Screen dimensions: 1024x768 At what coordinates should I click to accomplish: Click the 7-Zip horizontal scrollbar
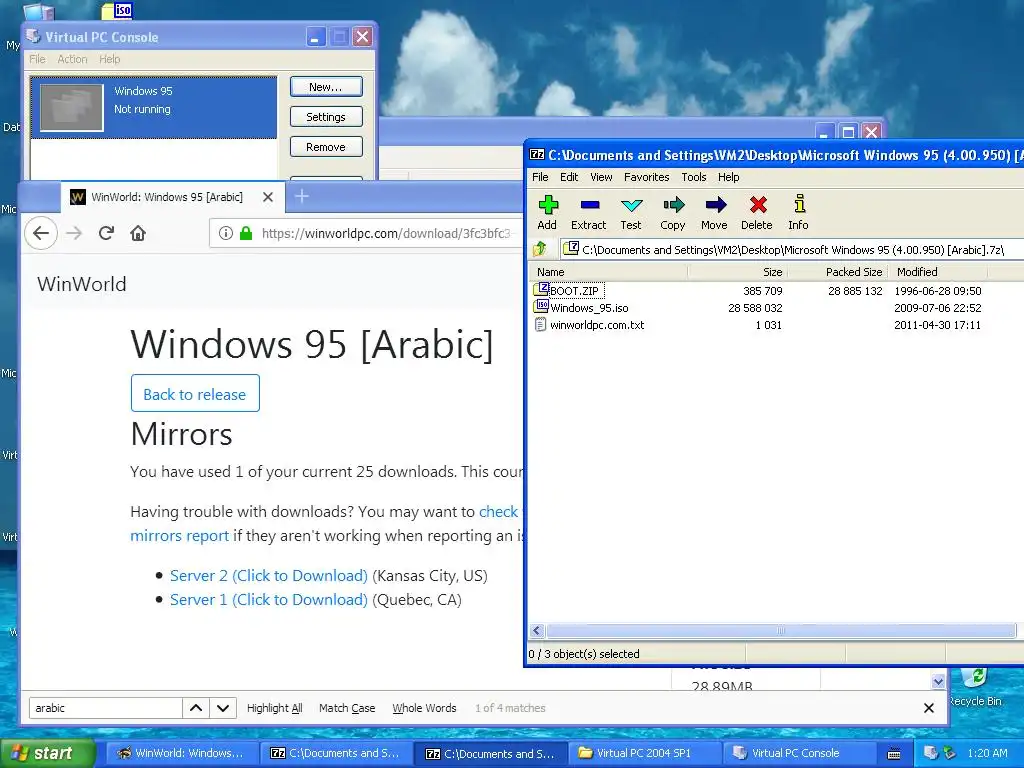780,630
